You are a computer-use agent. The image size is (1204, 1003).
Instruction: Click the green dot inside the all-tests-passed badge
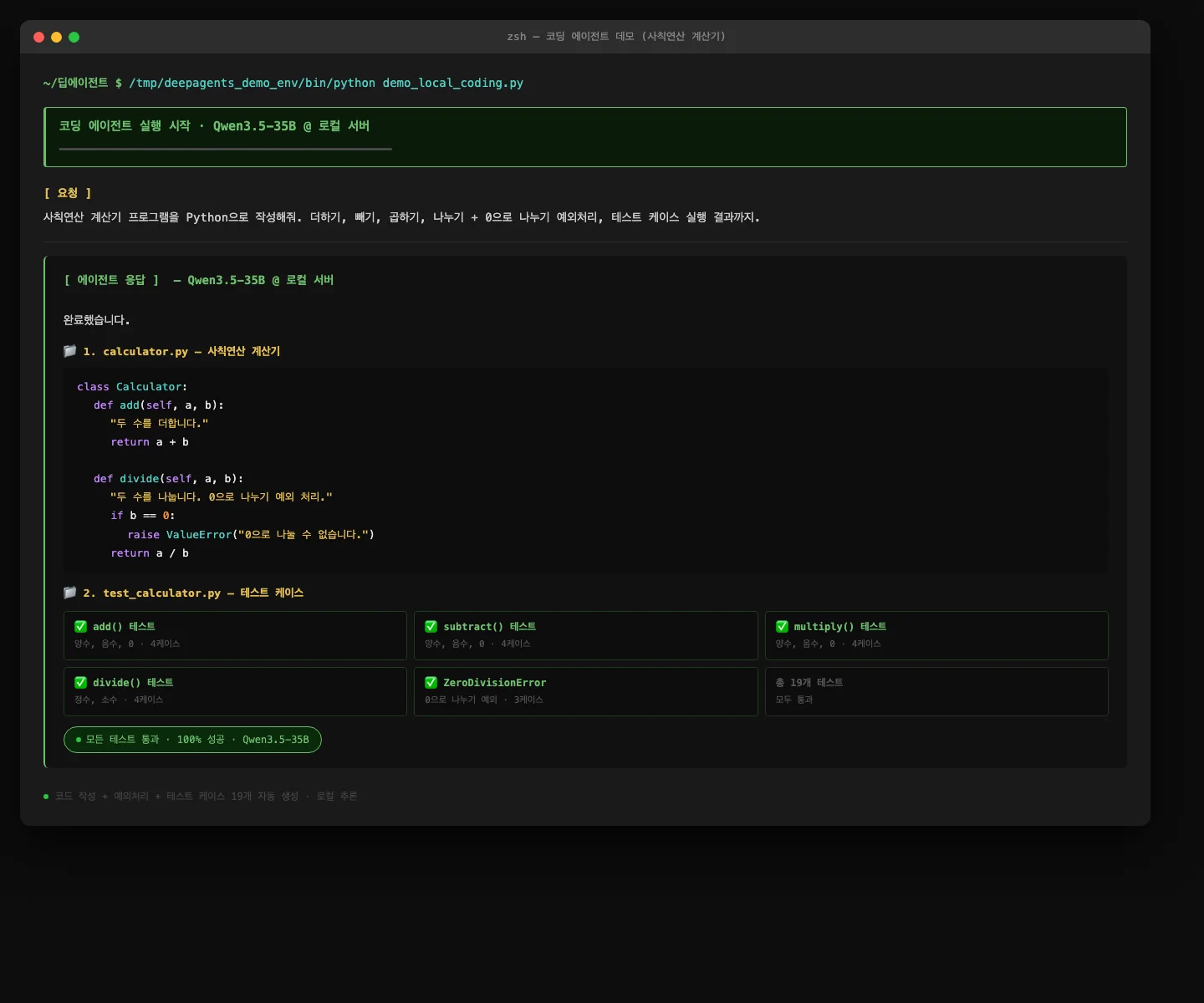click(x=79, y=740)
